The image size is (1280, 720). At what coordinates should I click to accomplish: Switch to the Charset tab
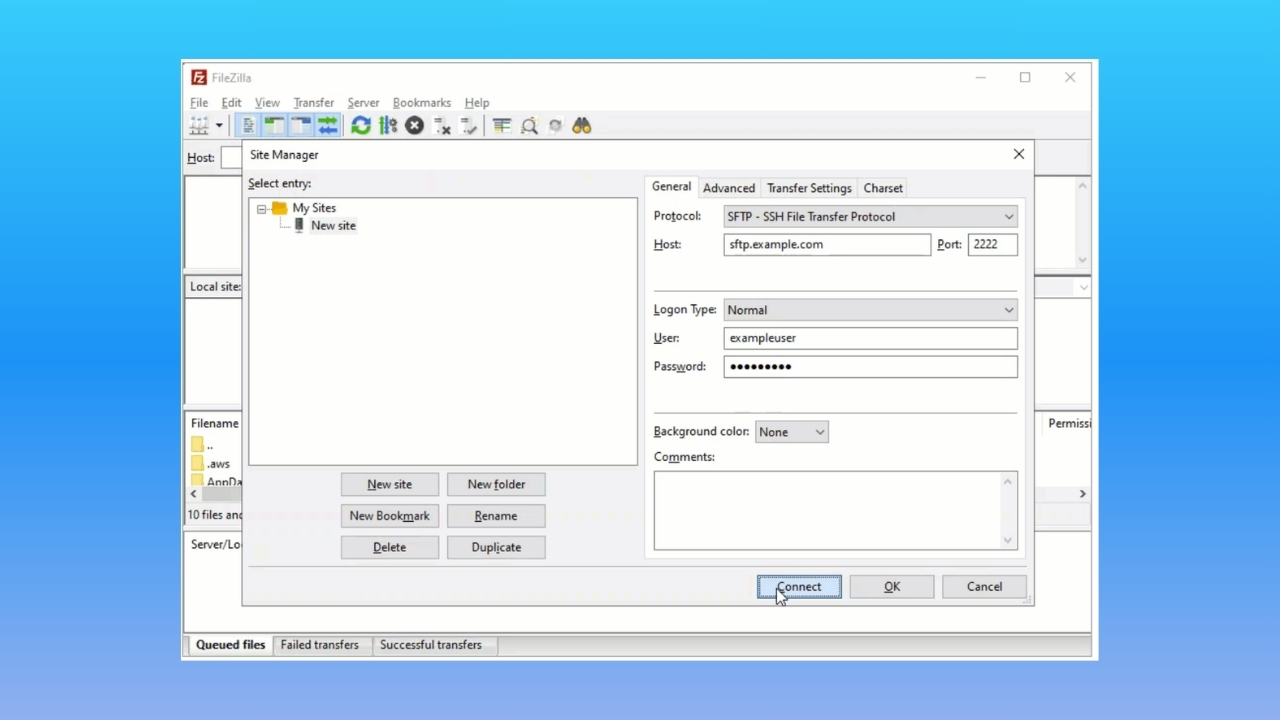(883, 188)
